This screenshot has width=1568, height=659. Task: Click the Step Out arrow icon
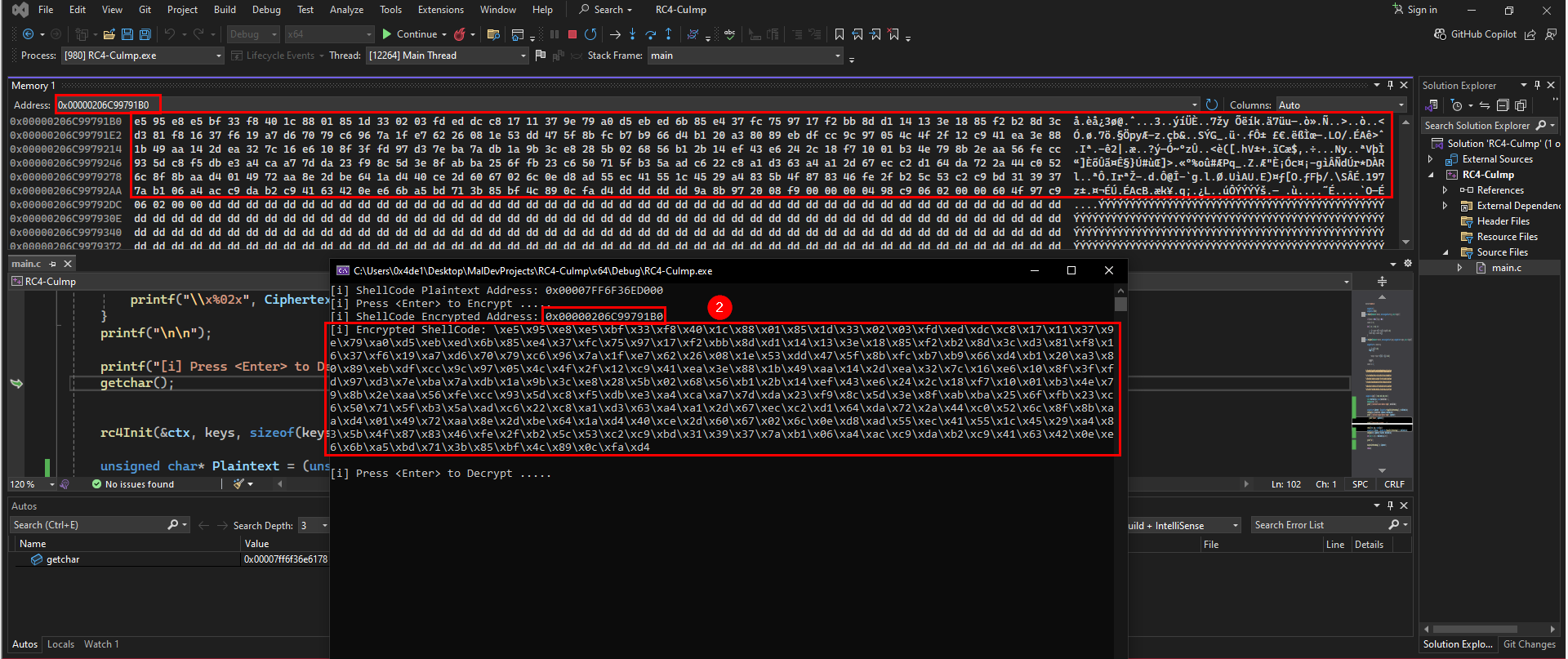pyautogui.click(x=669, y=34)
